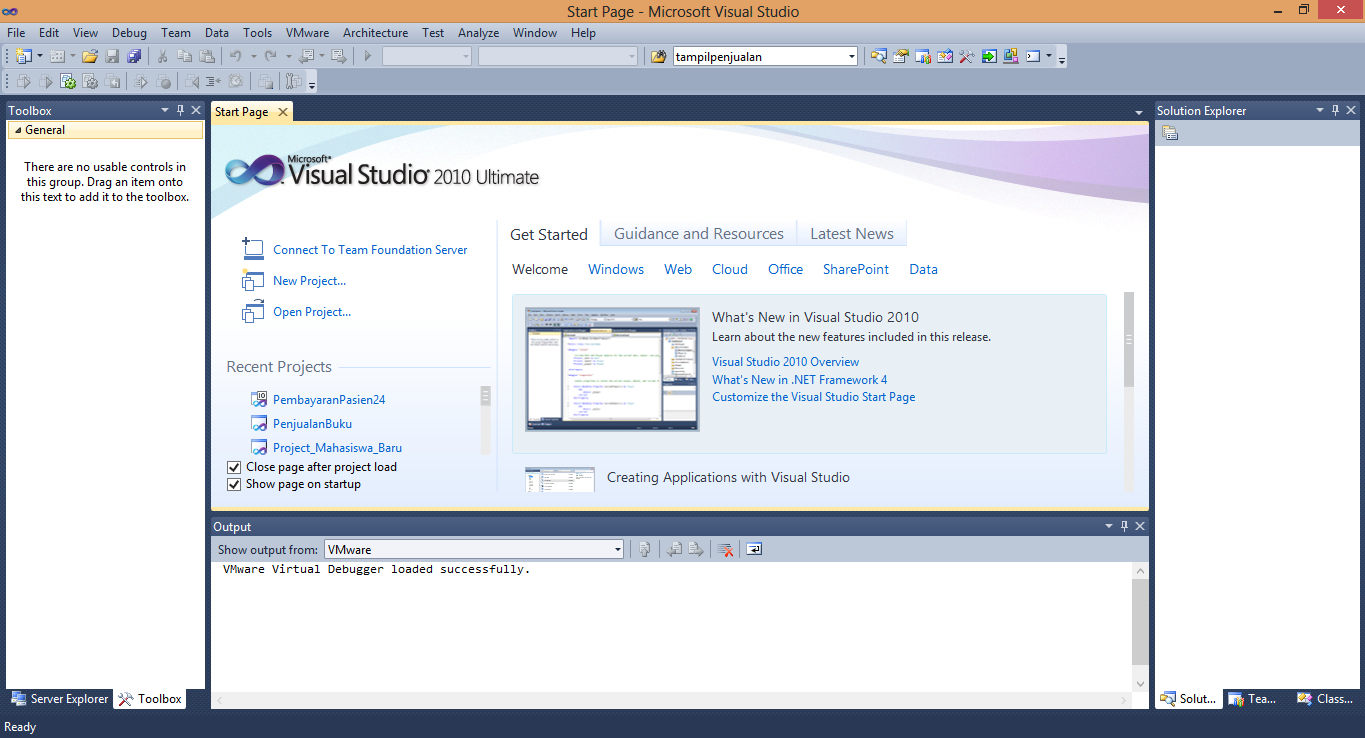The height and width of the screenshot is (738, 1365).
Task: Open the Properties Window toolbar icon
Action: pyautogui.click(x=901, y=56)
